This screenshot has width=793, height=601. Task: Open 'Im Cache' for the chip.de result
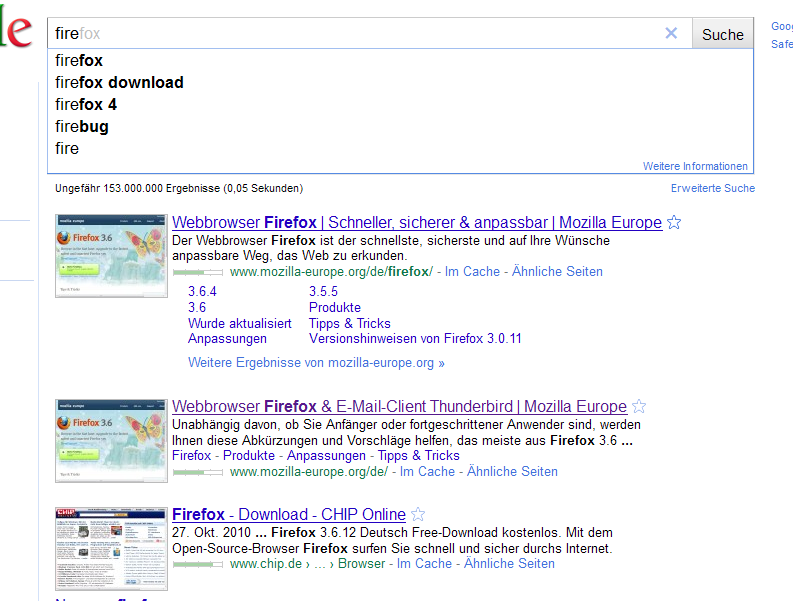424,564
